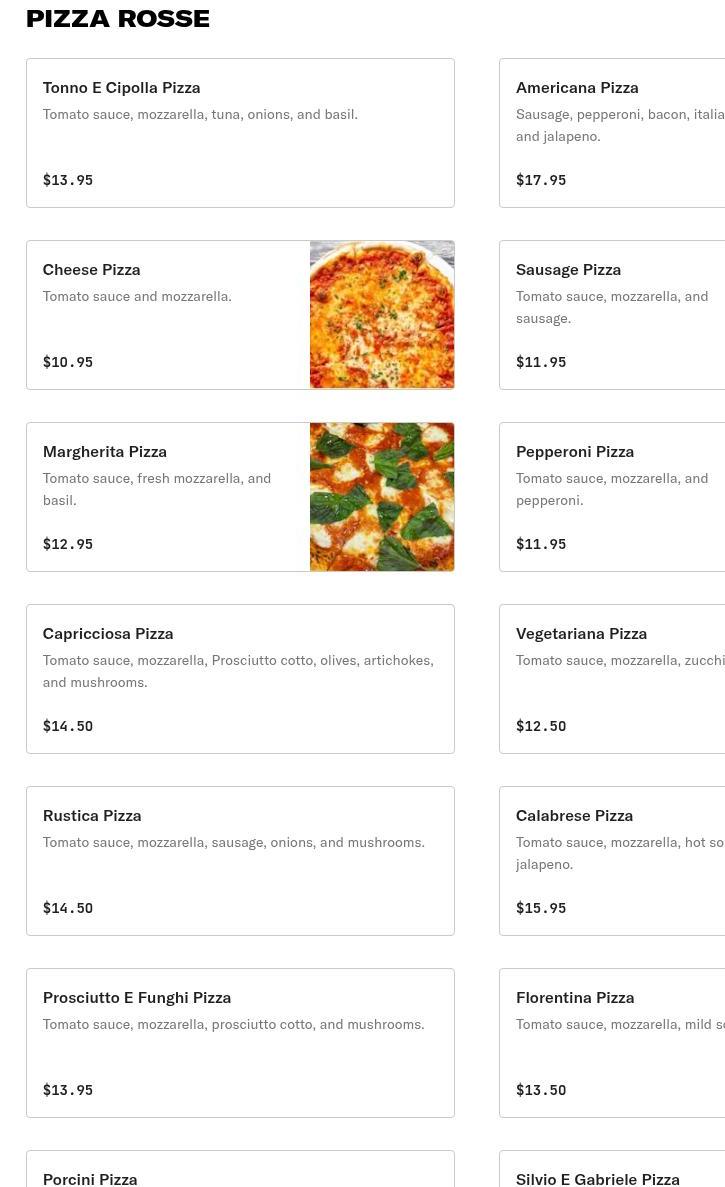Choose the Vegetariana Pizza card
The image size is (725, 1187).
tap(612, 679)
